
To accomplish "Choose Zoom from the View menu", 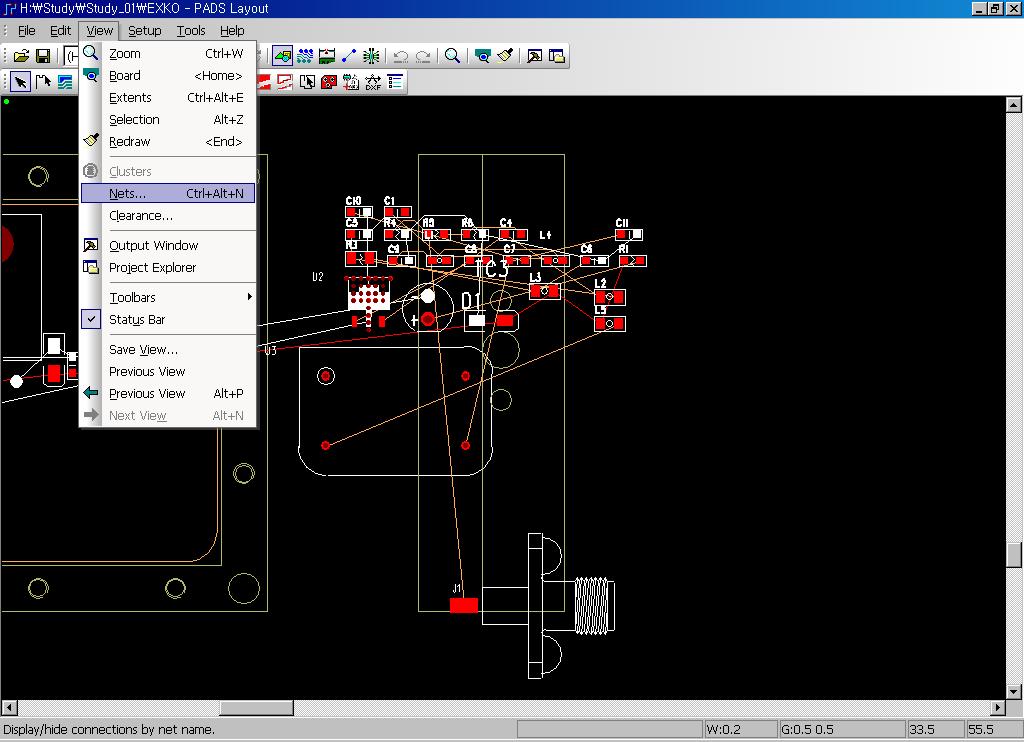I will click(x=168, y=54).
